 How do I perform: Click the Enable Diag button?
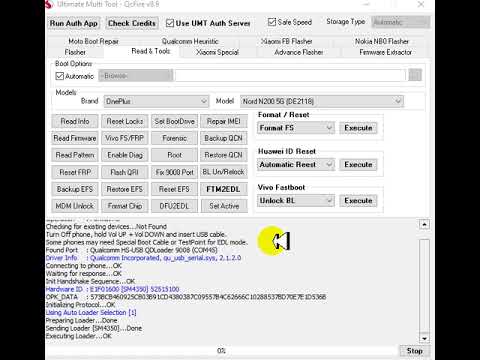(x=125, y=155)
